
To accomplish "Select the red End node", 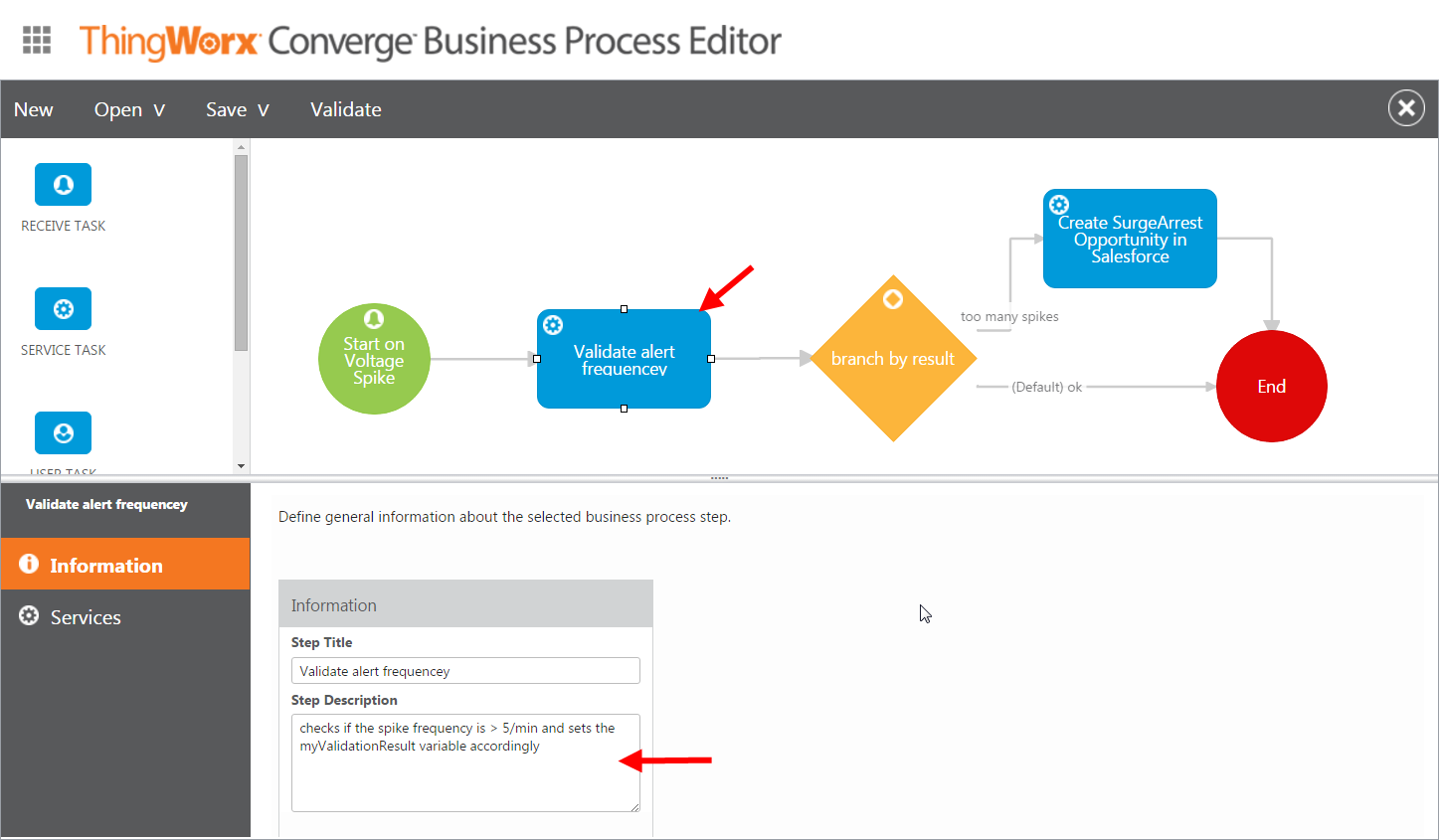I will coord(1272,387).
